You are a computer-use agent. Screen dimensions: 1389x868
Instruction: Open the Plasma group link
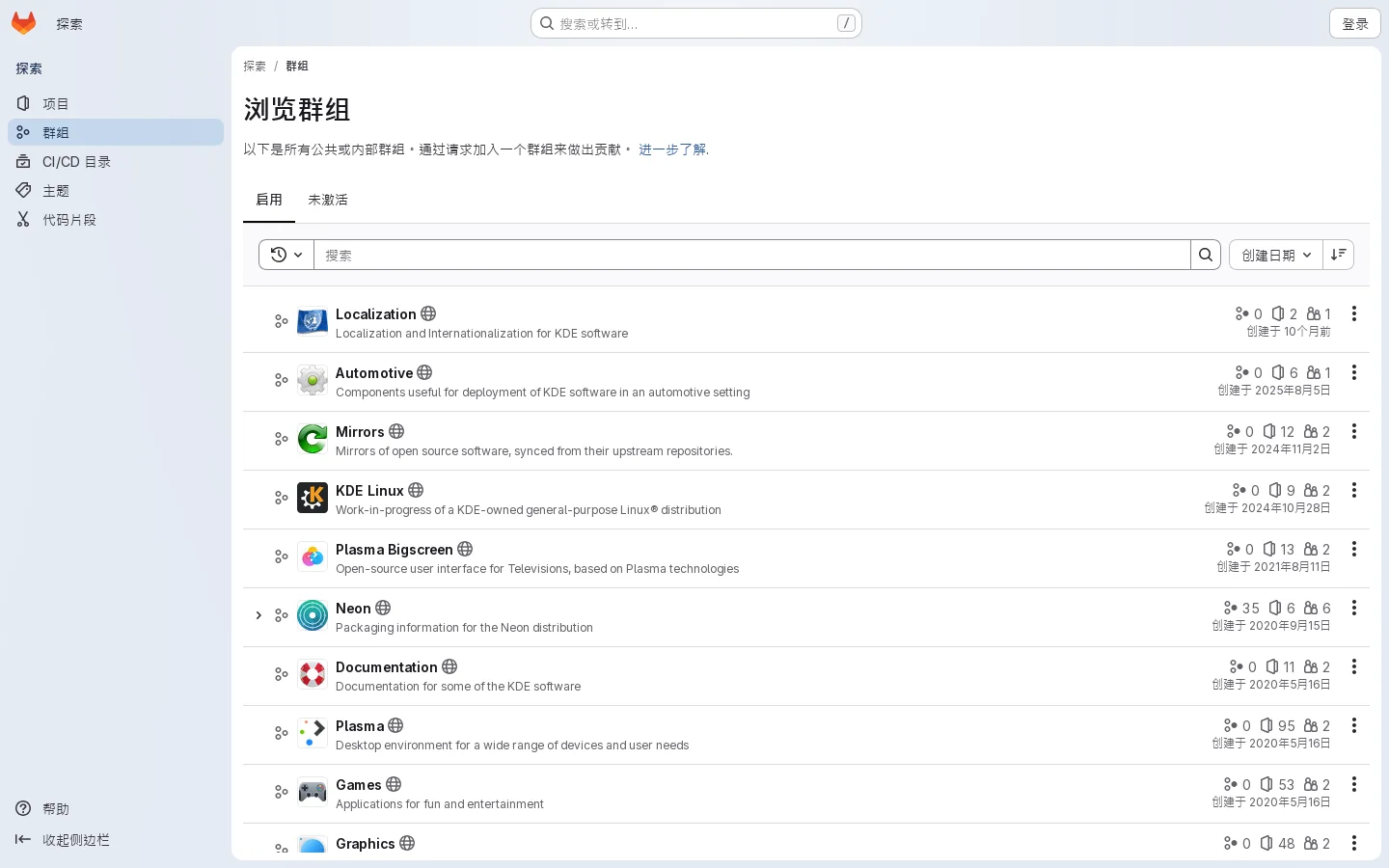click(x=360, y=726)
